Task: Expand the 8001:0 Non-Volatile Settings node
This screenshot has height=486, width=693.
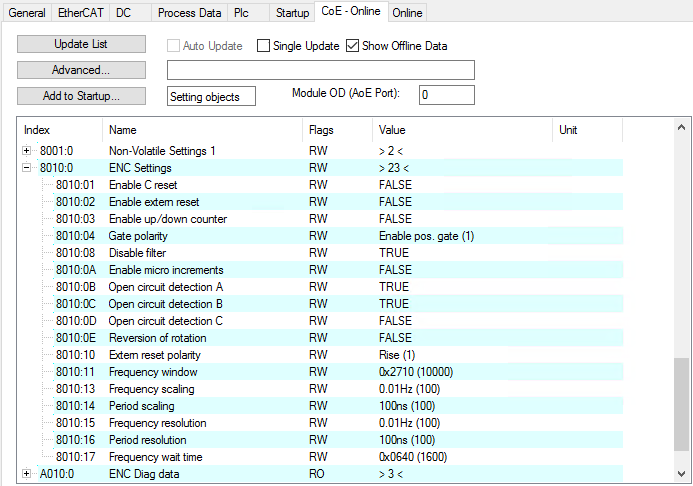Action: point(27,151)
